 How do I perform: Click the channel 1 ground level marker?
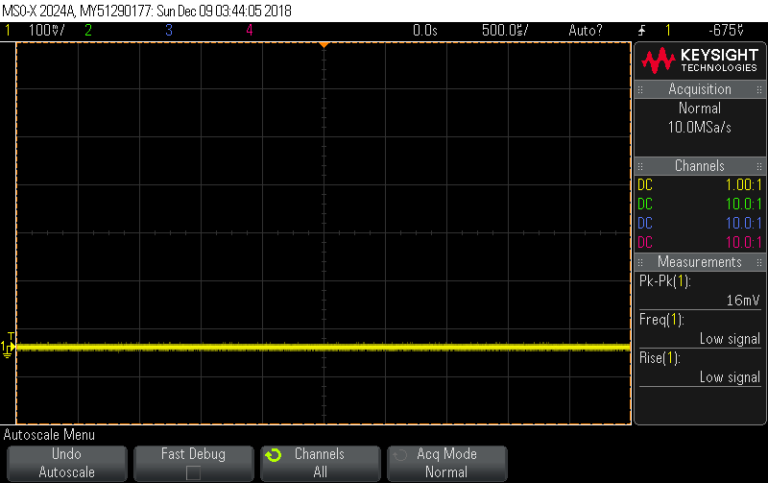pos(6,350)
